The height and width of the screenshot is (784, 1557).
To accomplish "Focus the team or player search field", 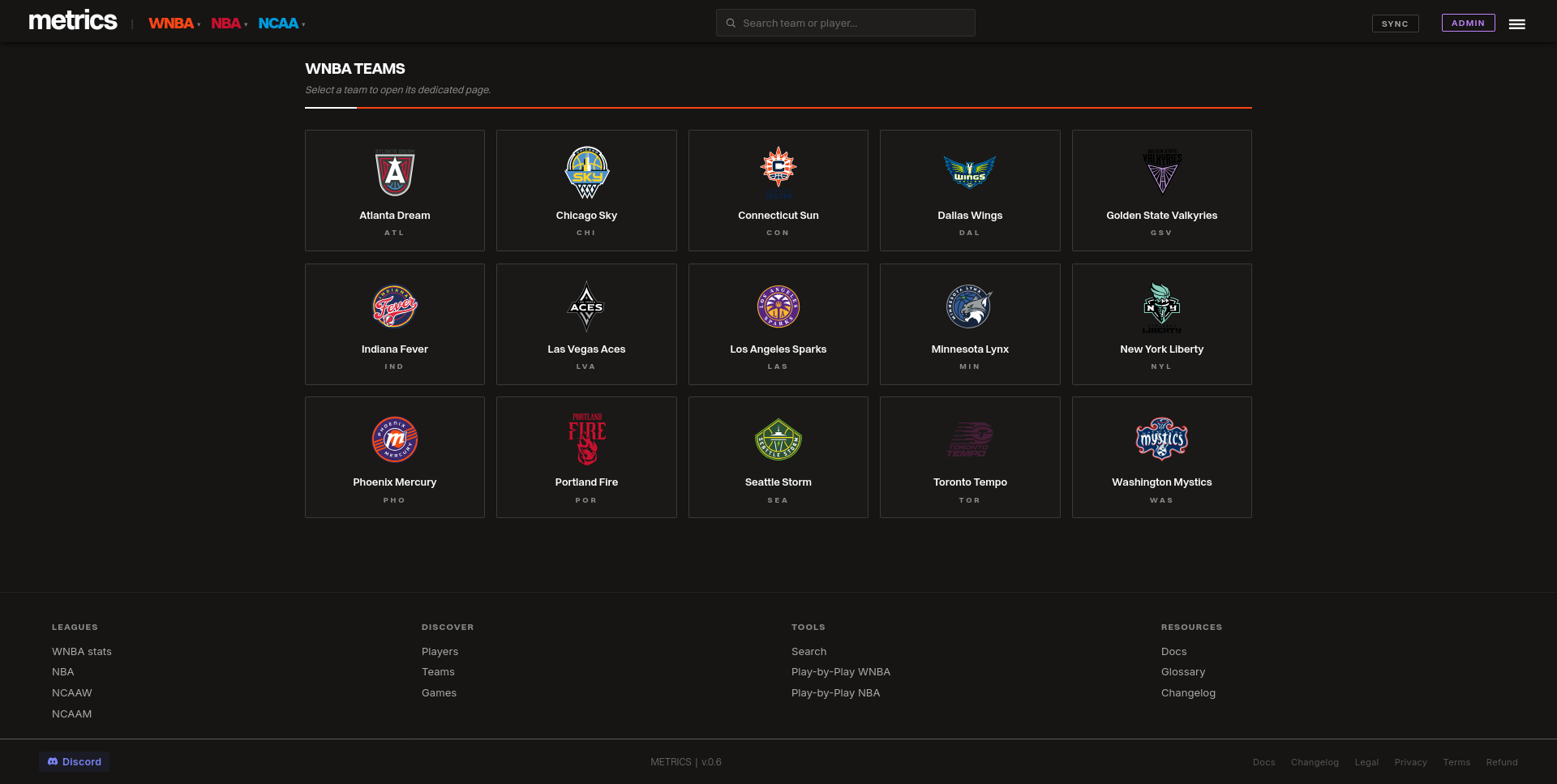I will click(846, 23).
